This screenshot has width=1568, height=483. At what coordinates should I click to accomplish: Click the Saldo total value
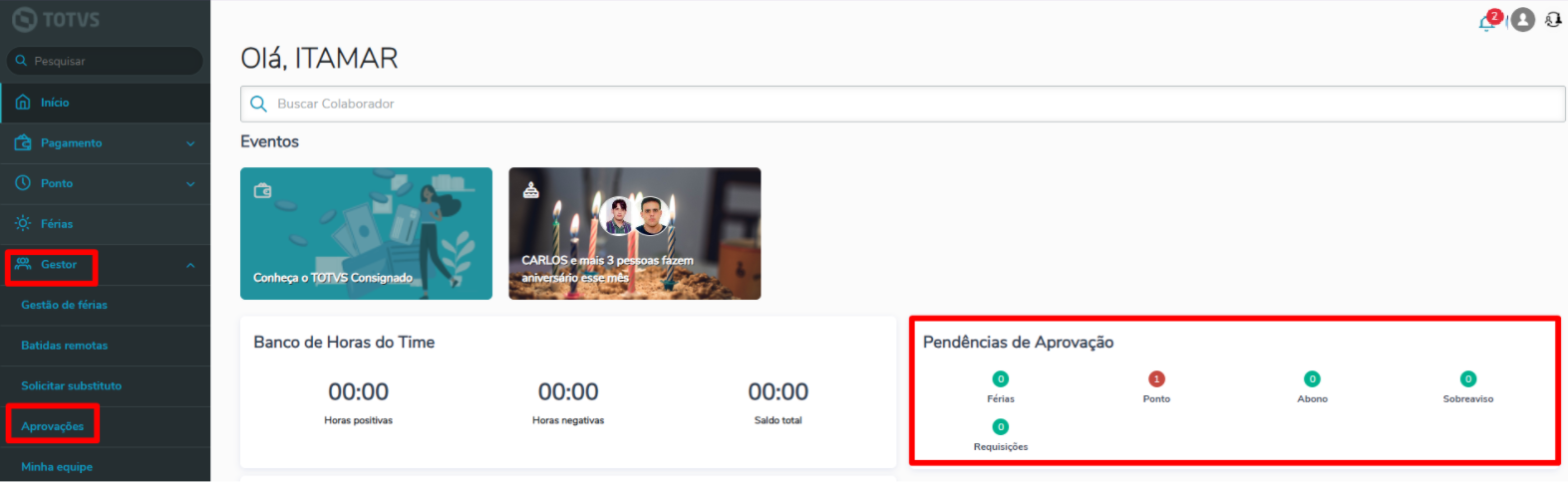[x=779, y=391]
